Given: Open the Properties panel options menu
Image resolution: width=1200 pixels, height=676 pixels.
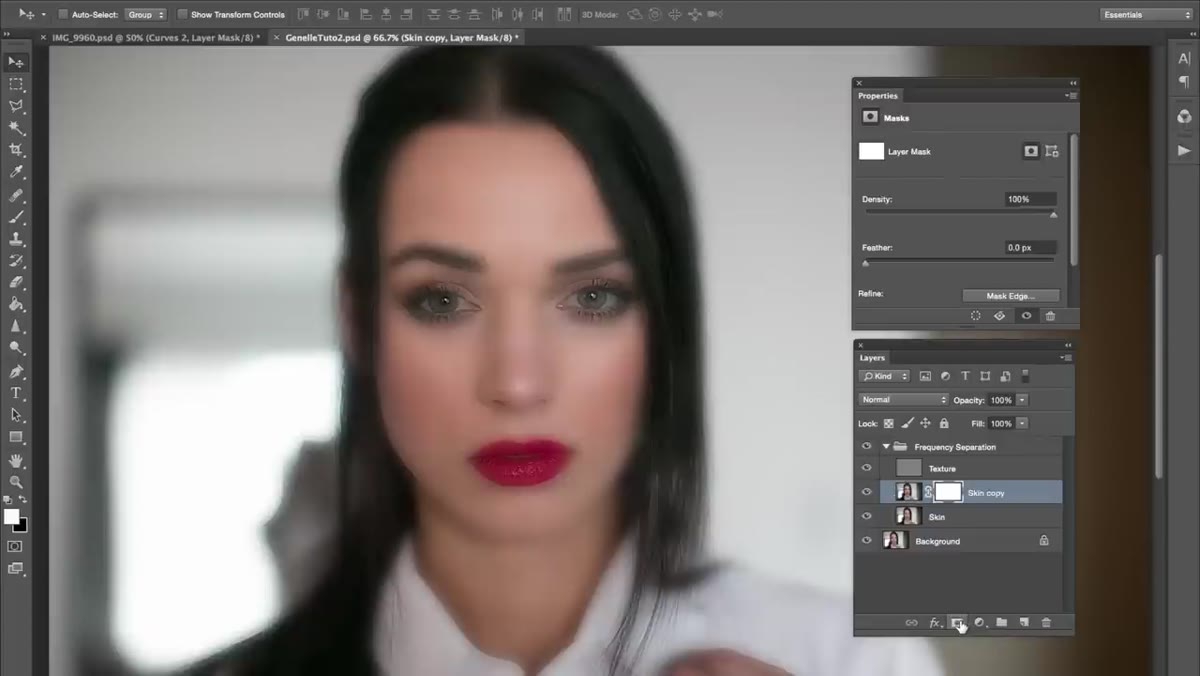Looking at the screenshot, I should pos(1070,95).
